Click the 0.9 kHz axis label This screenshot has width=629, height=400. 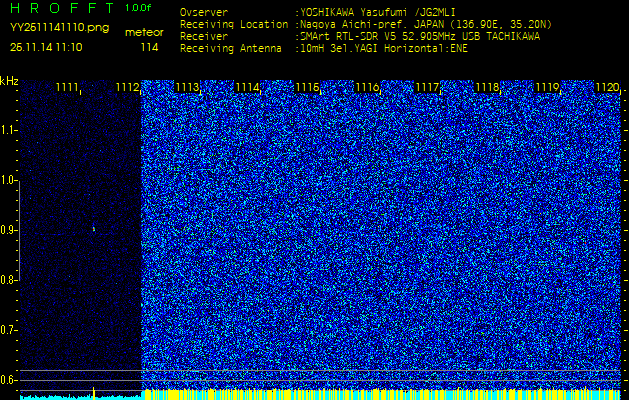pos(8,230)
